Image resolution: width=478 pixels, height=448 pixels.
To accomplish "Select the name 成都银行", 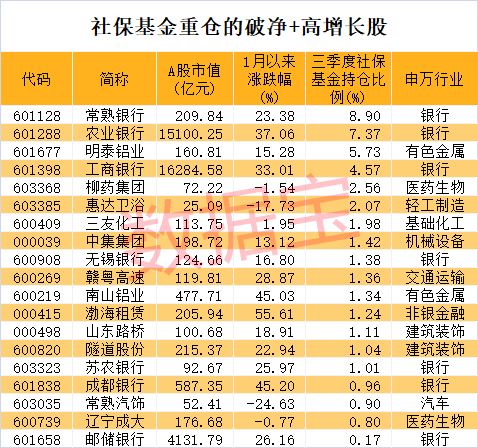I will pos(115,385).
